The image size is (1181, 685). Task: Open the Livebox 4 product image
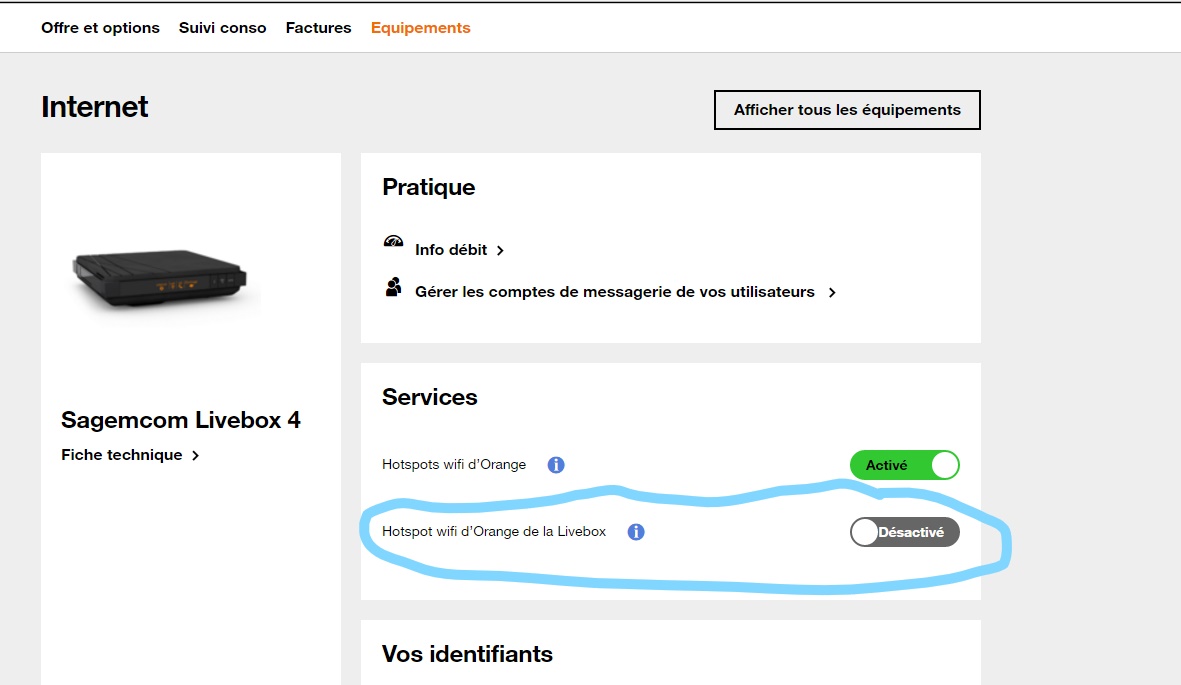(x=160, y=279)
